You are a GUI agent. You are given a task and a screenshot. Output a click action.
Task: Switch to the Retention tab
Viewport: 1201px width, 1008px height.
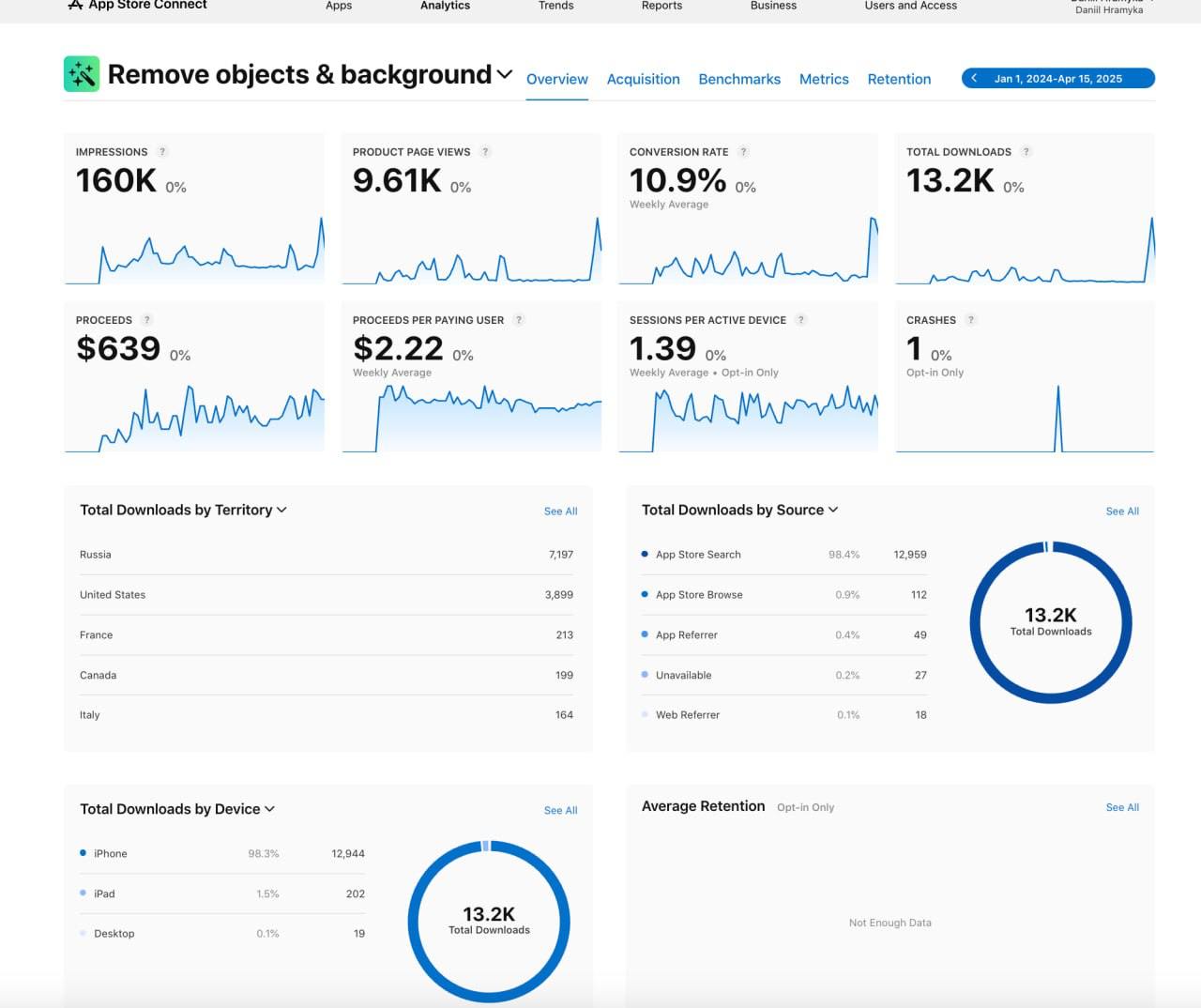coord(899,79)
